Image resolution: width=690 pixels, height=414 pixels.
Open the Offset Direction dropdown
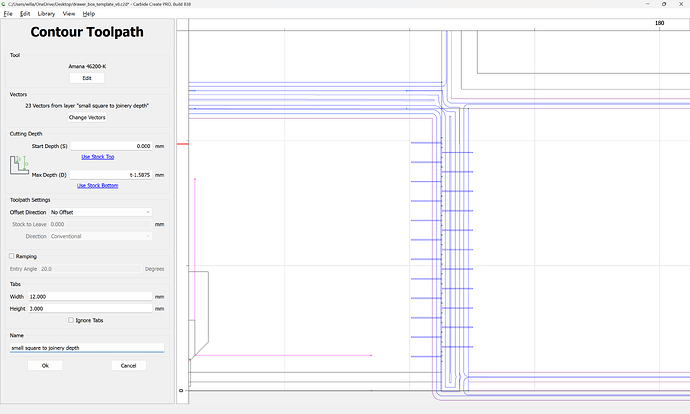(x=100, y=212)
